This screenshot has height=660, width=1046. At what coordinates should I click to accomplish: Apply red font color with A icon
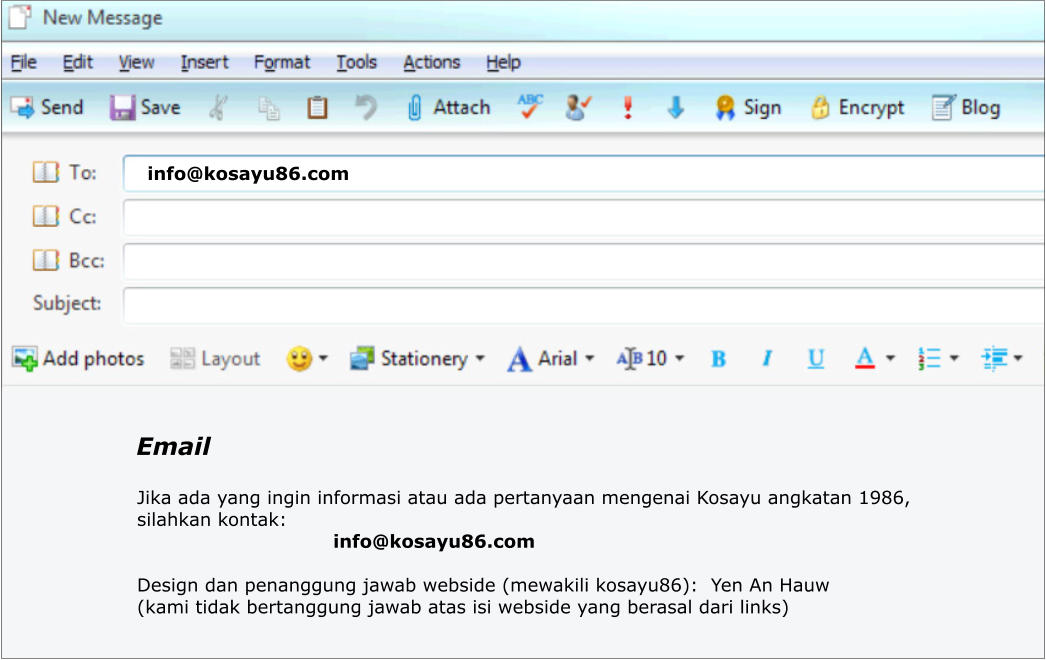(865, 359)
